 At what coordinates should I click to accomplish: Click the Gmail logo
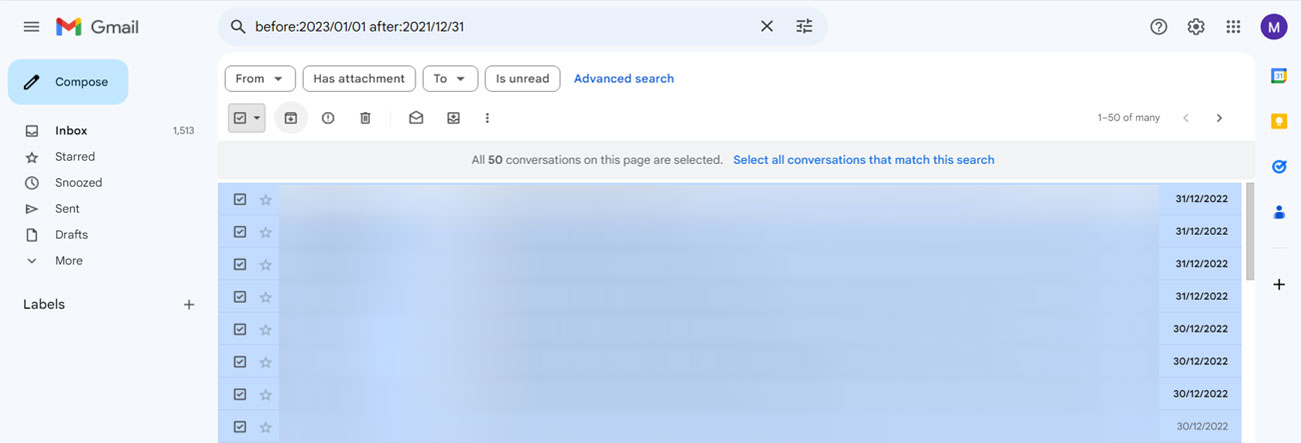tap(96, 27)
